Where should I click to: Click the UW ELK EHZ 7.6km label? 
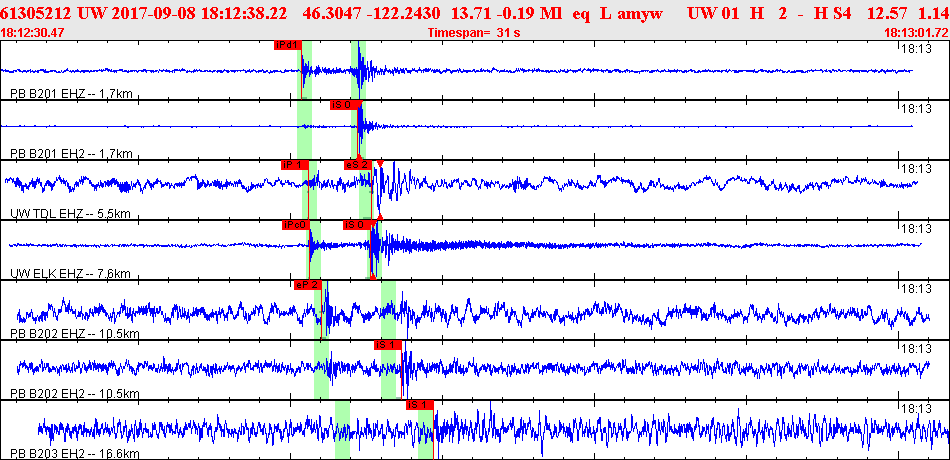coord(71,274)
